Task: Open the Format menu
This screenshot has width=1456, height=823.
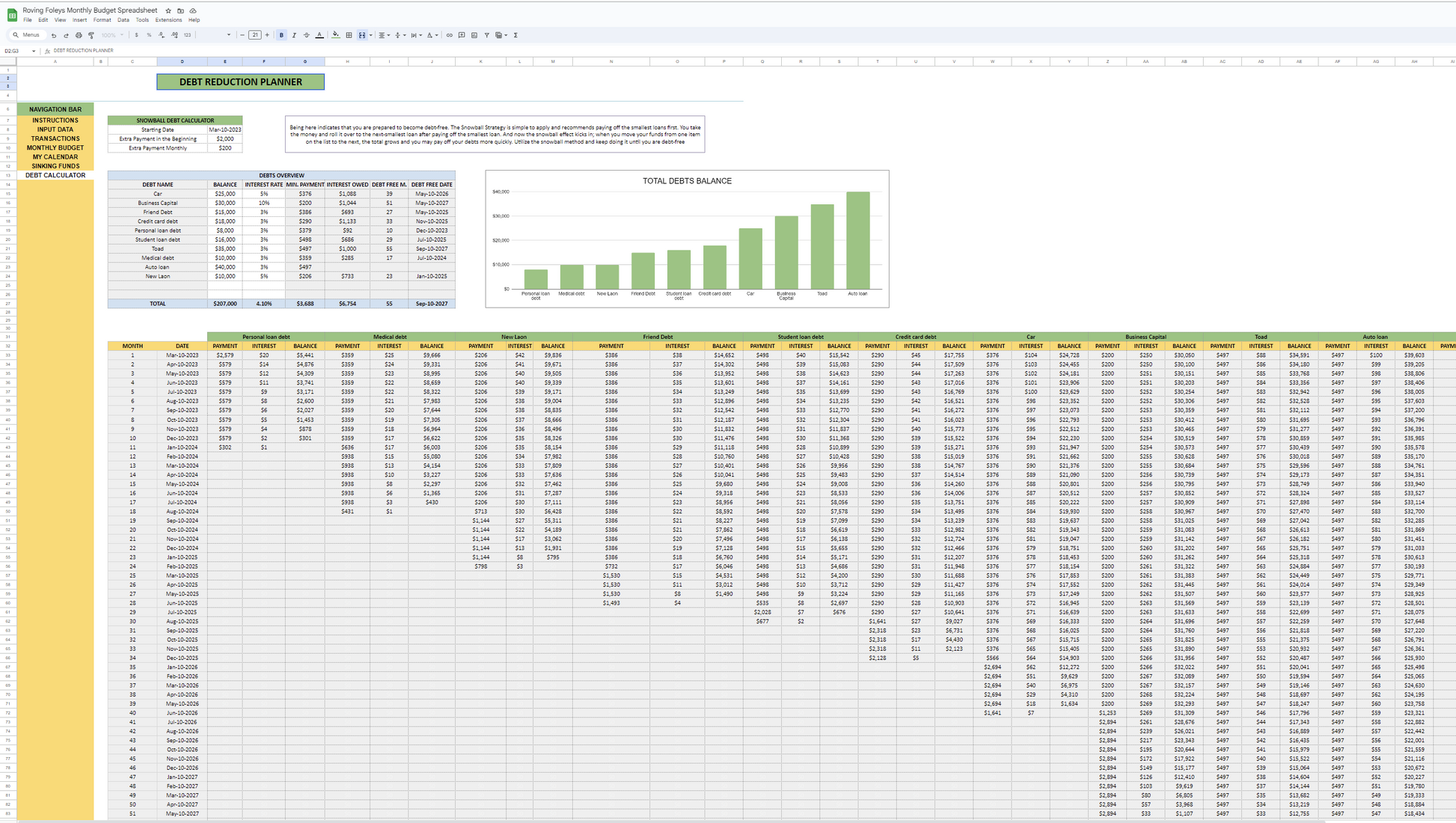Action: (102, 20)
